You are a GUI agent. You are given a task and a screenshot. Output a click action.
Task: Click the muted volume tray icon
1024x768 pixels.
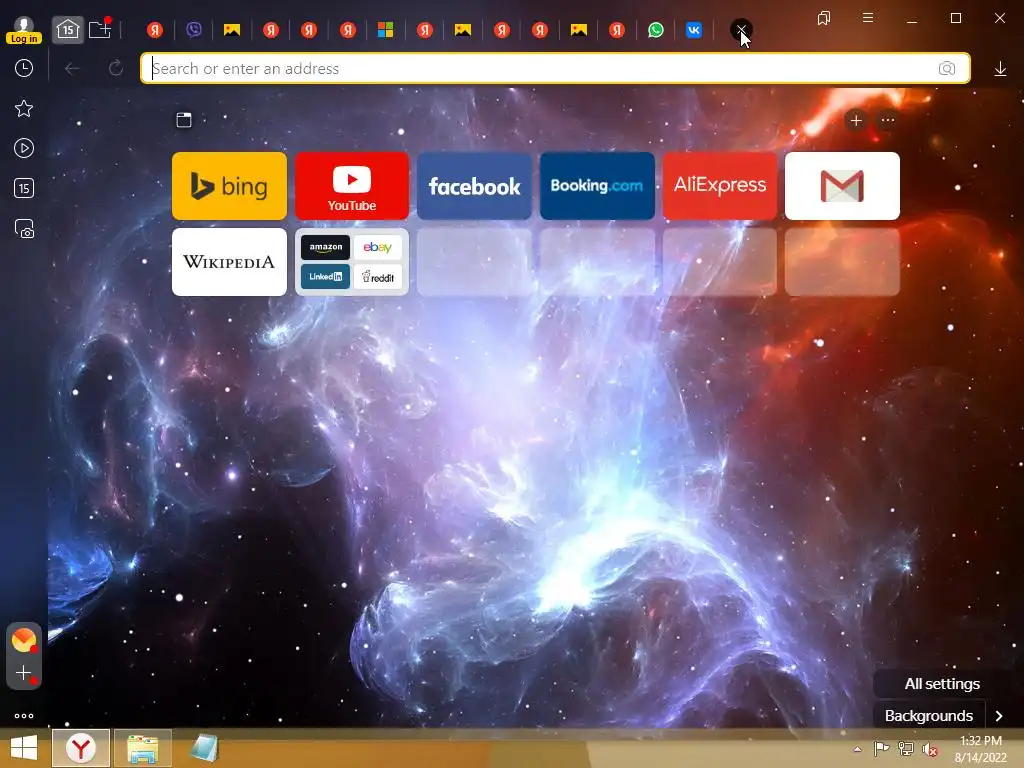tap(929, 749)
